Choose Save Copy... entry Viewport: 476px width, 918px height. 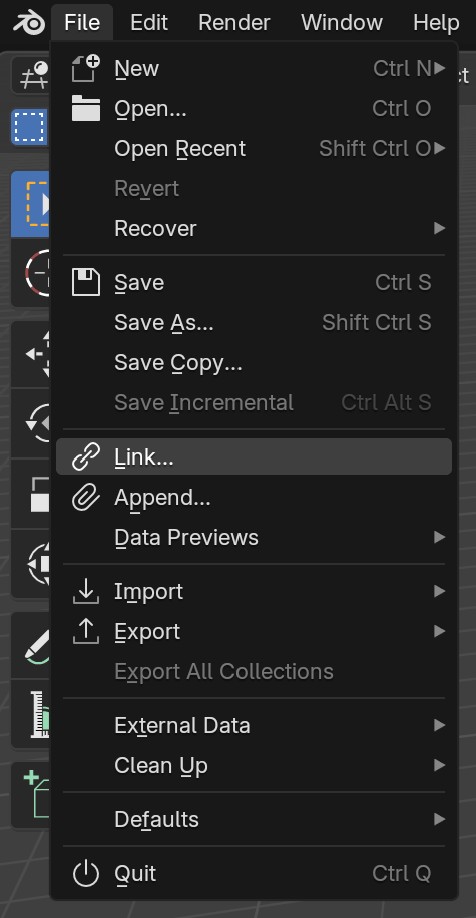pos(254,362)
